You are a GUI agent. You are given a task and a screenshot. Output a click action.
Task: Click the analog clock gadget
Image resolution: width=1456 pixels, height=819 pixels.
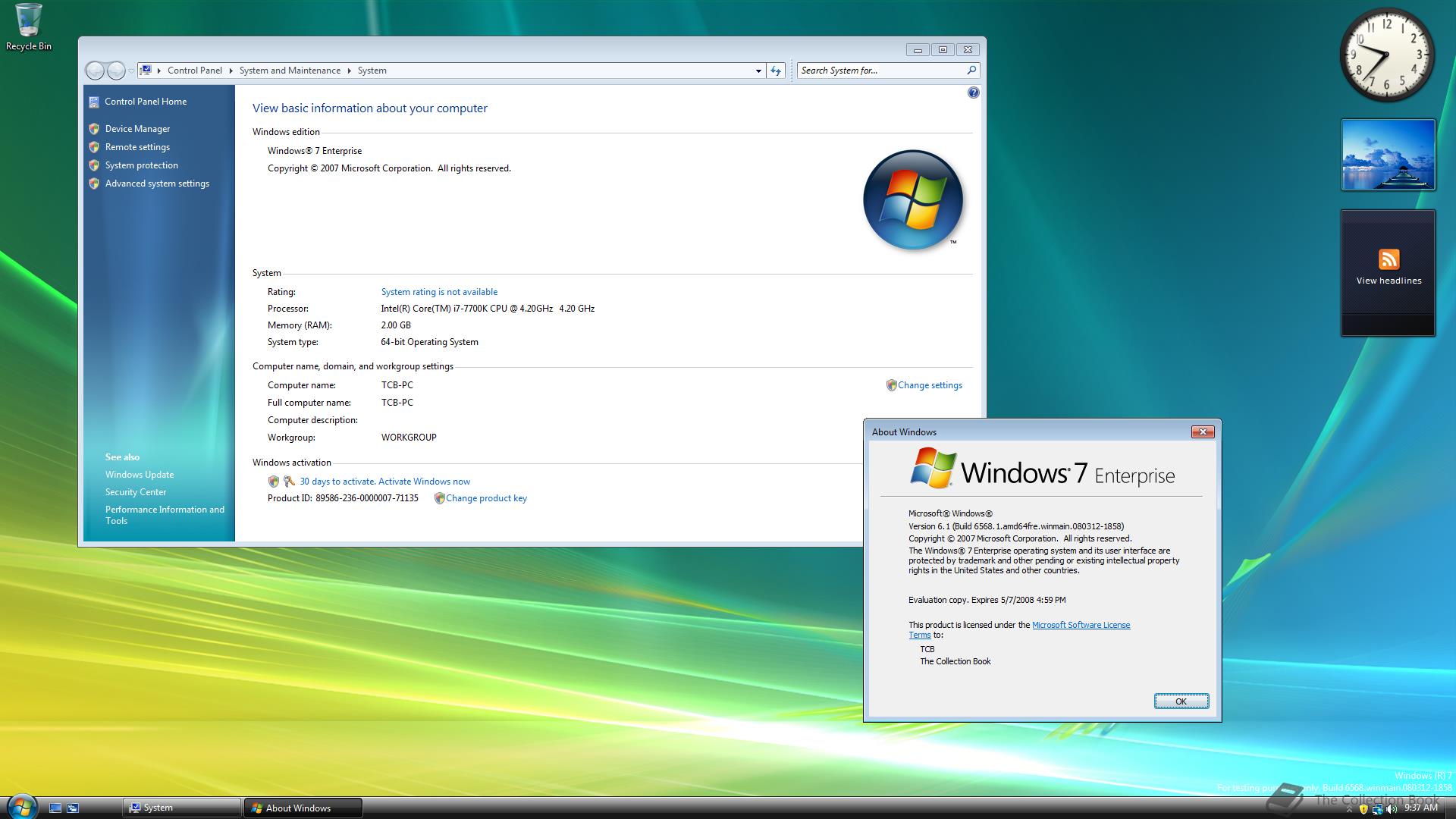pyautogui.click(x=1387, y=56)
